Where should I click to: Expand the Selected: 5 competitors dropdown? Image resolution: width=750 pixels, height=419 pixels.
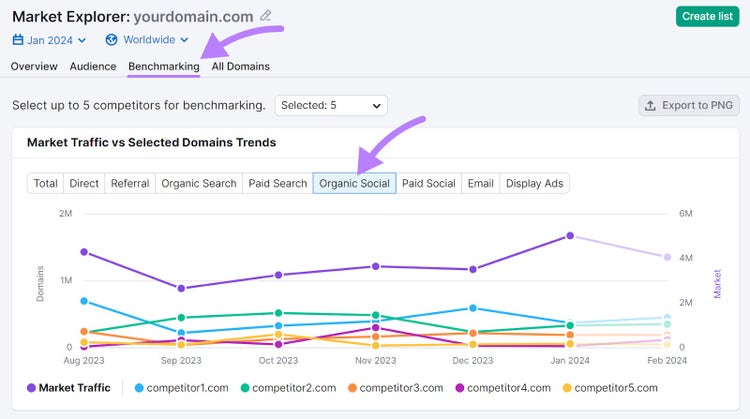coord(331,105)
